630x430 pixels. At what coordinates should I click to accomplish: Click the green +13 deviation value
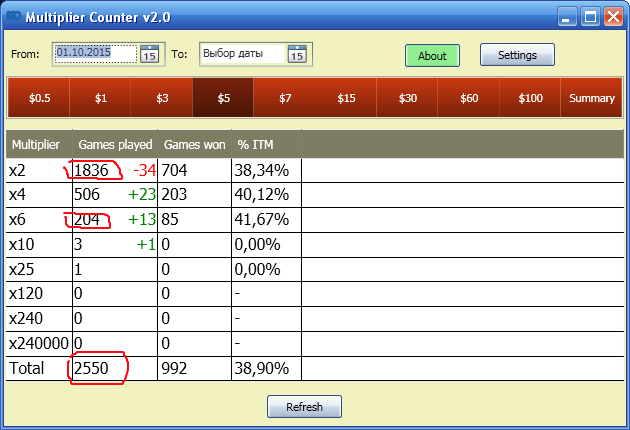pos(142,219)
